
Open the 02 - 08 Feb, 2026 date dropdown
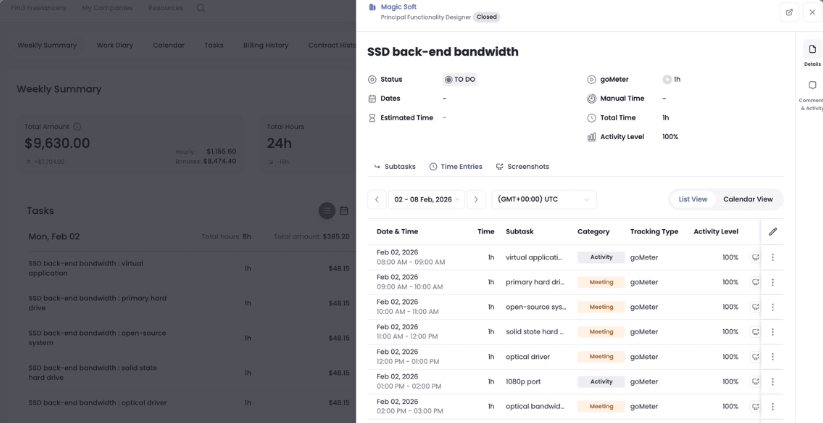pyautogui.click(x=427, y=199)
